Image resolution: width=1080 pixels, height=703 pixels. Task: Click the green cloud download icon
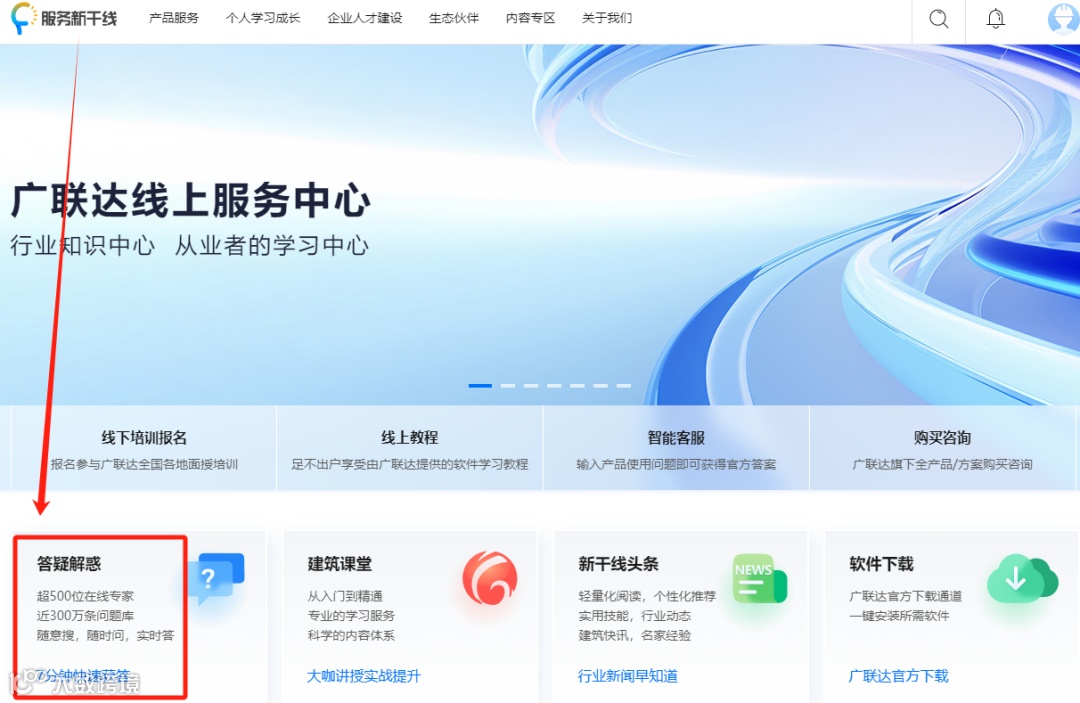pyautogui.click(x=1022, y=578)
